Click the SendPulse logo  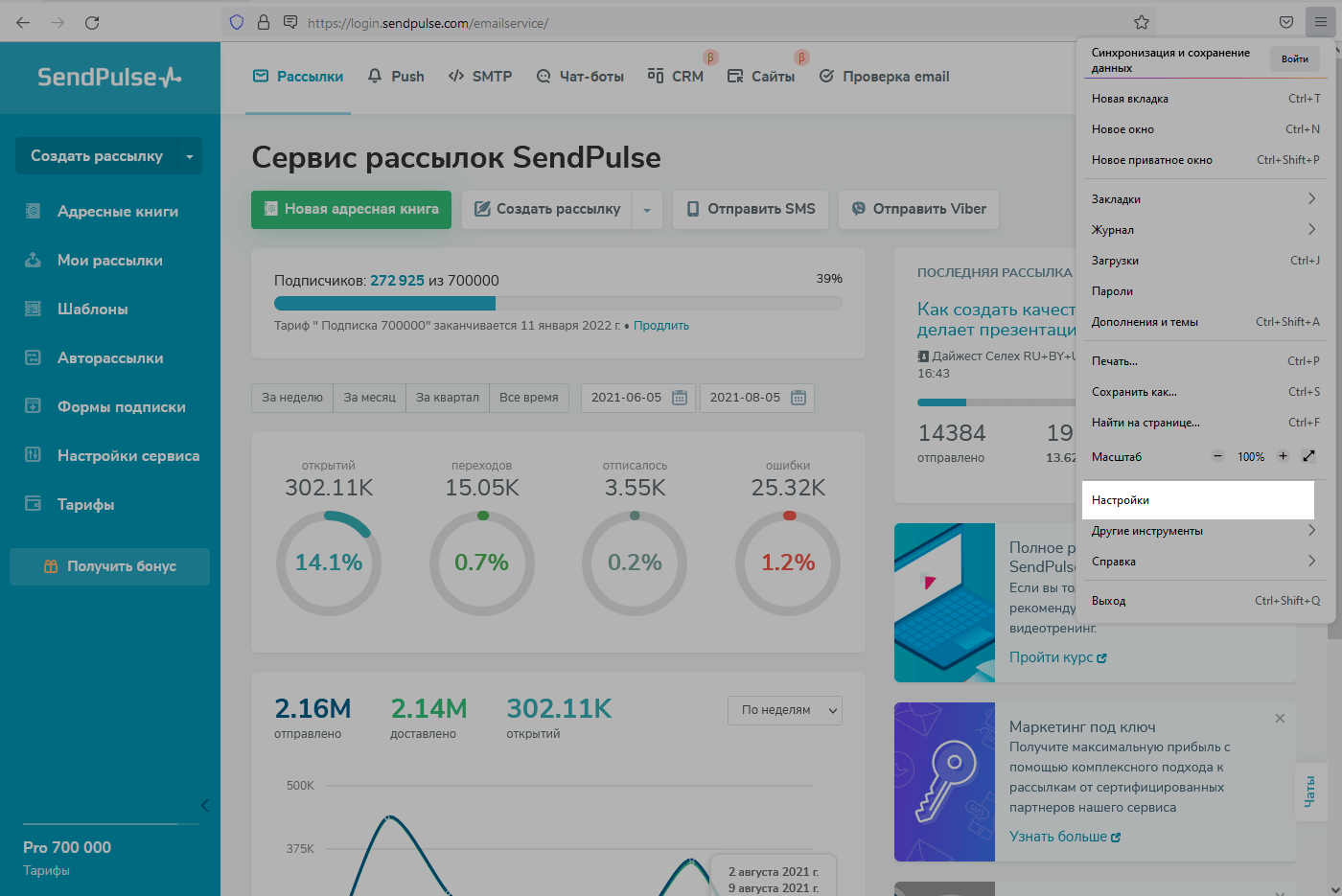click(109, 77)
